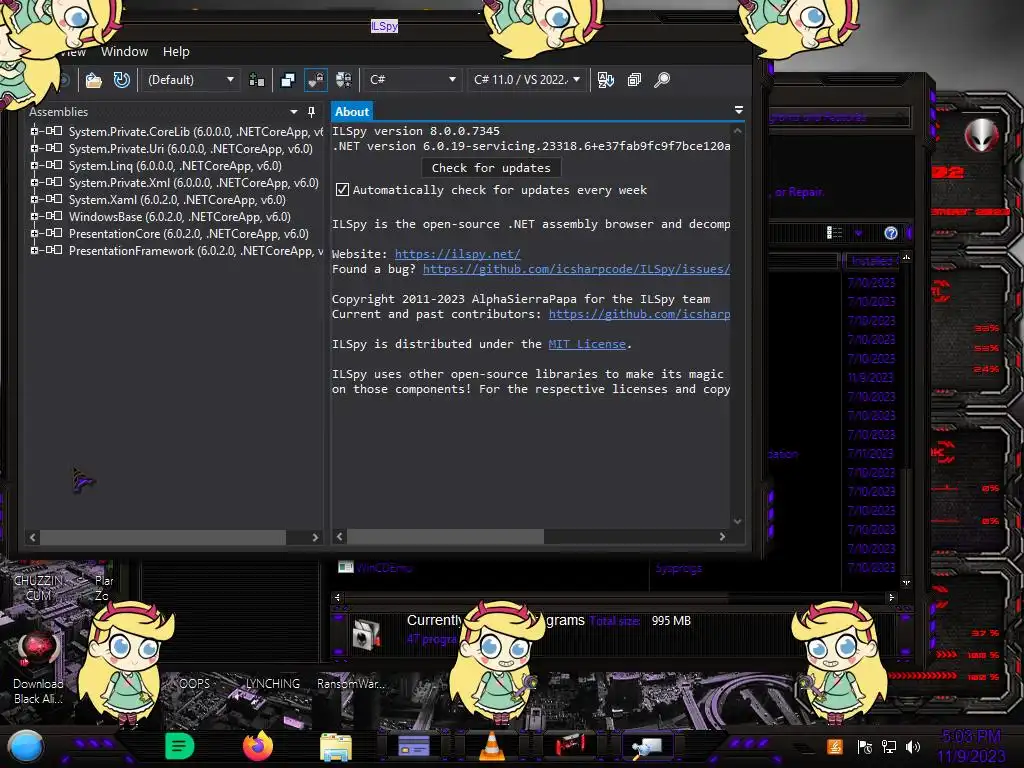Open the (Default) assembly list dropdown

190,80
